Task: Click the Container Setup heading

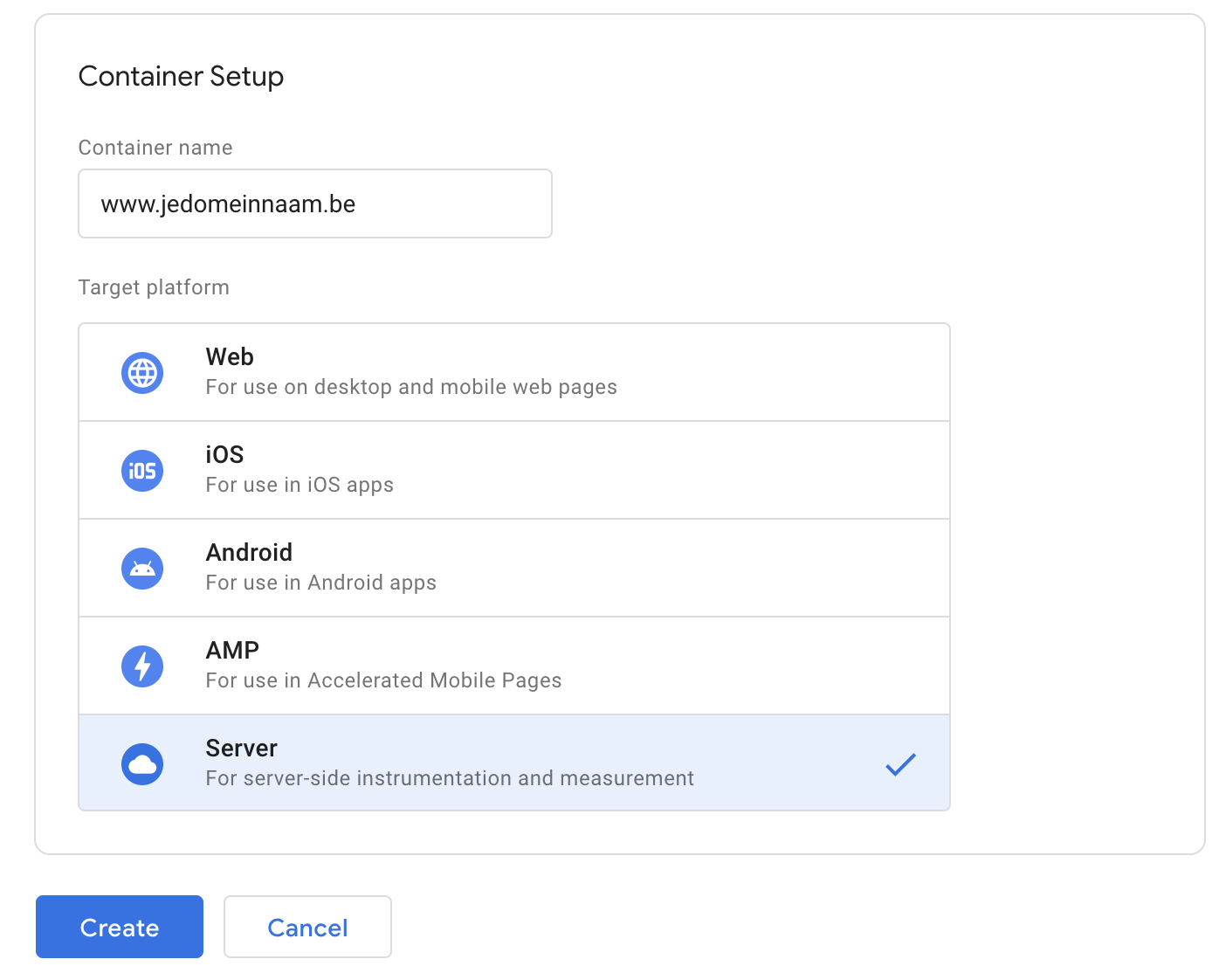Action: click(181, 77)
